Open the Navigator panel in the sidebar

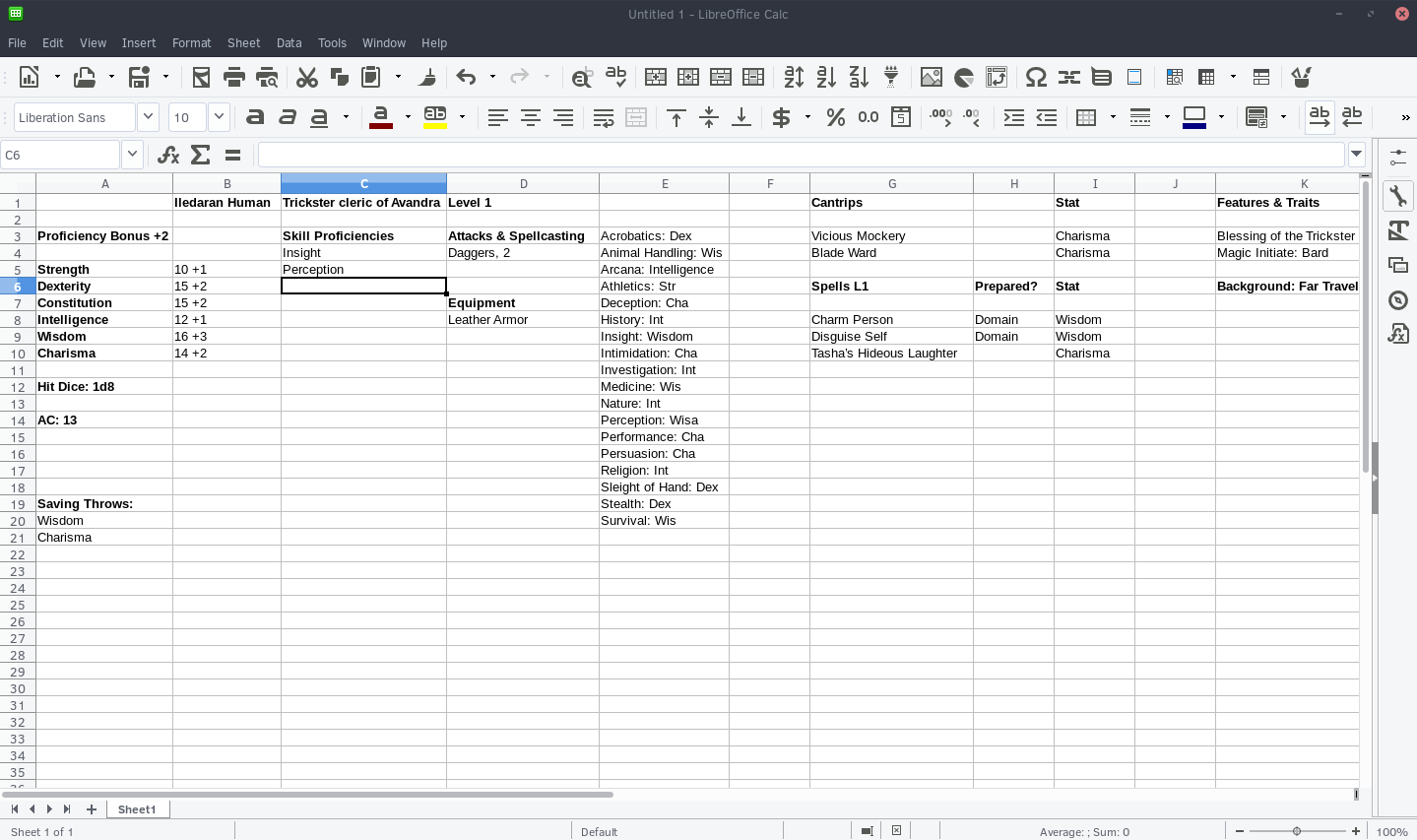coord(1398,300)
